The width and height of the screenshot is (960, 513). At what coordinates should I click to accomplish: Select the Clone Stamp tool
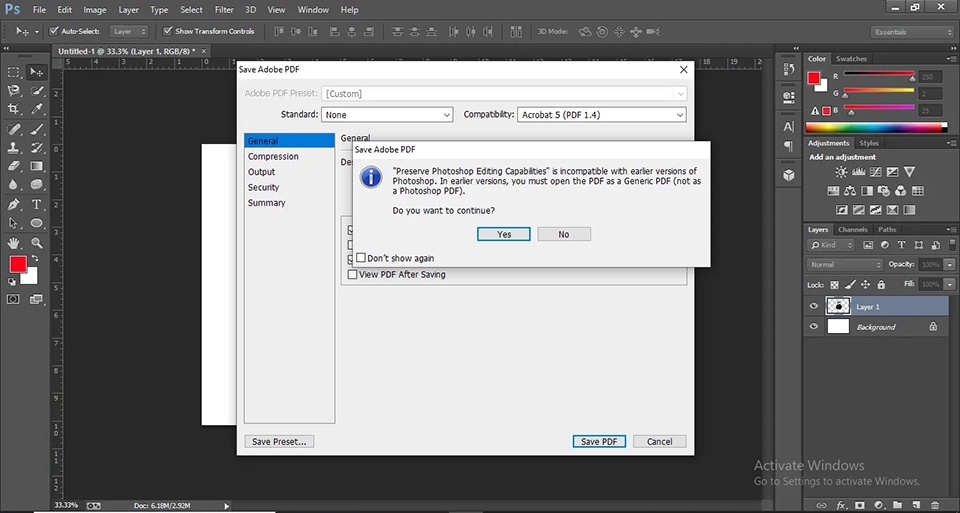tap(13, 148)
